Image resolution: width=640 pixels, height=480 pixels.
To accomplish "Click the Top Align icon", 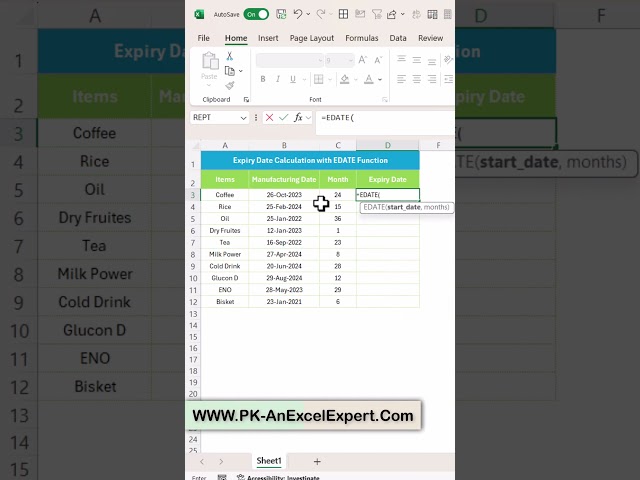I will (x=401, y=60).
